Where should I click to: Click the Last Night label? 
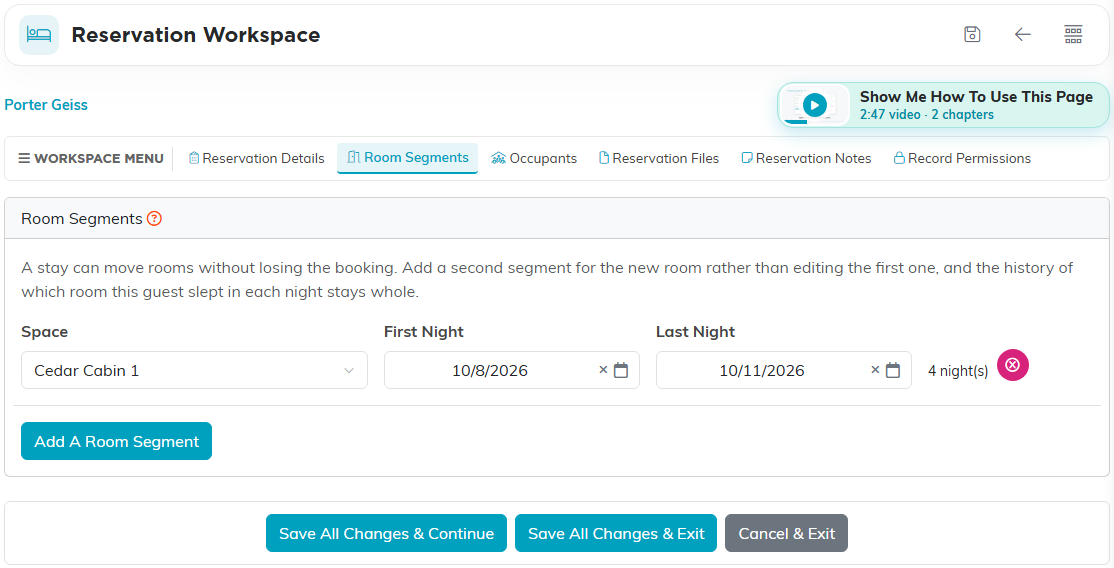[x=696, y=332]
